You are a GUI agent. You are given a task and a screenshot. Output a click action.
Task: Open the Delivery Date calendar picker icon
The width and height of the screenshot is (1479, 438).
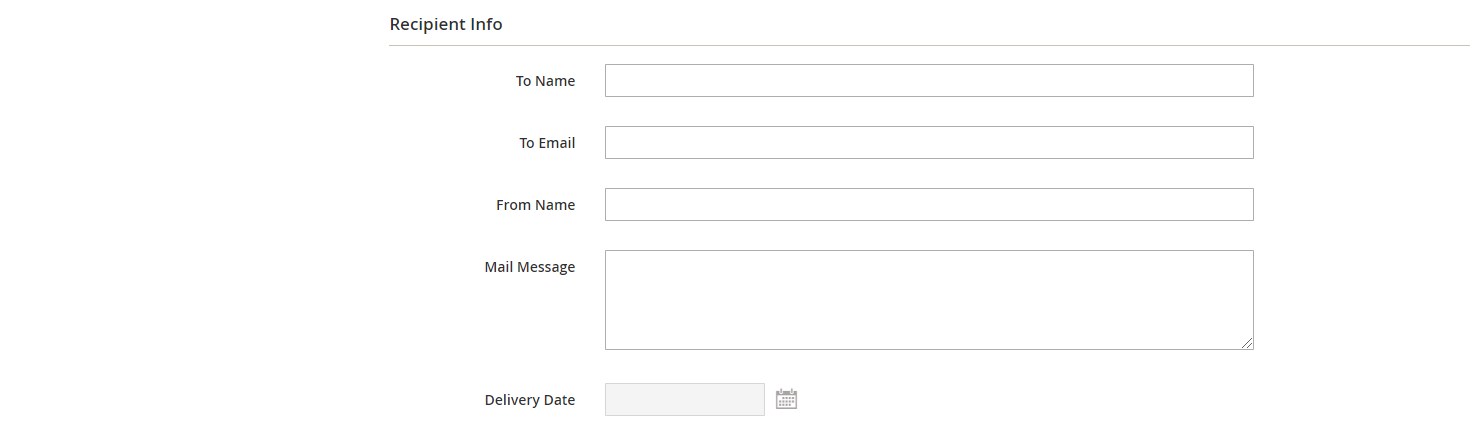pos(786,399)
